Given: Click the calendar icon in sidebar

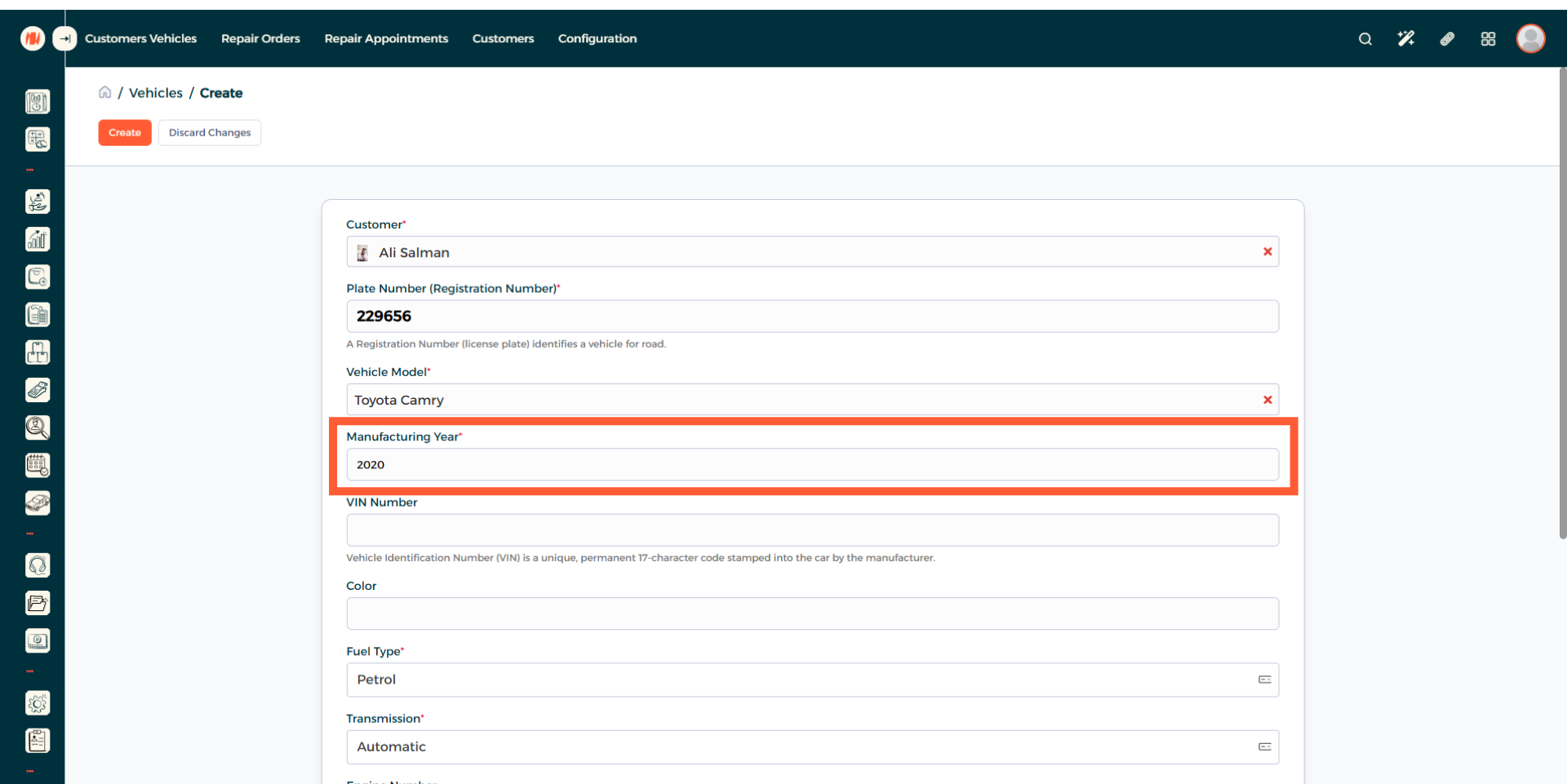Looking at the screenshot, I should click(x=38, y=465).
